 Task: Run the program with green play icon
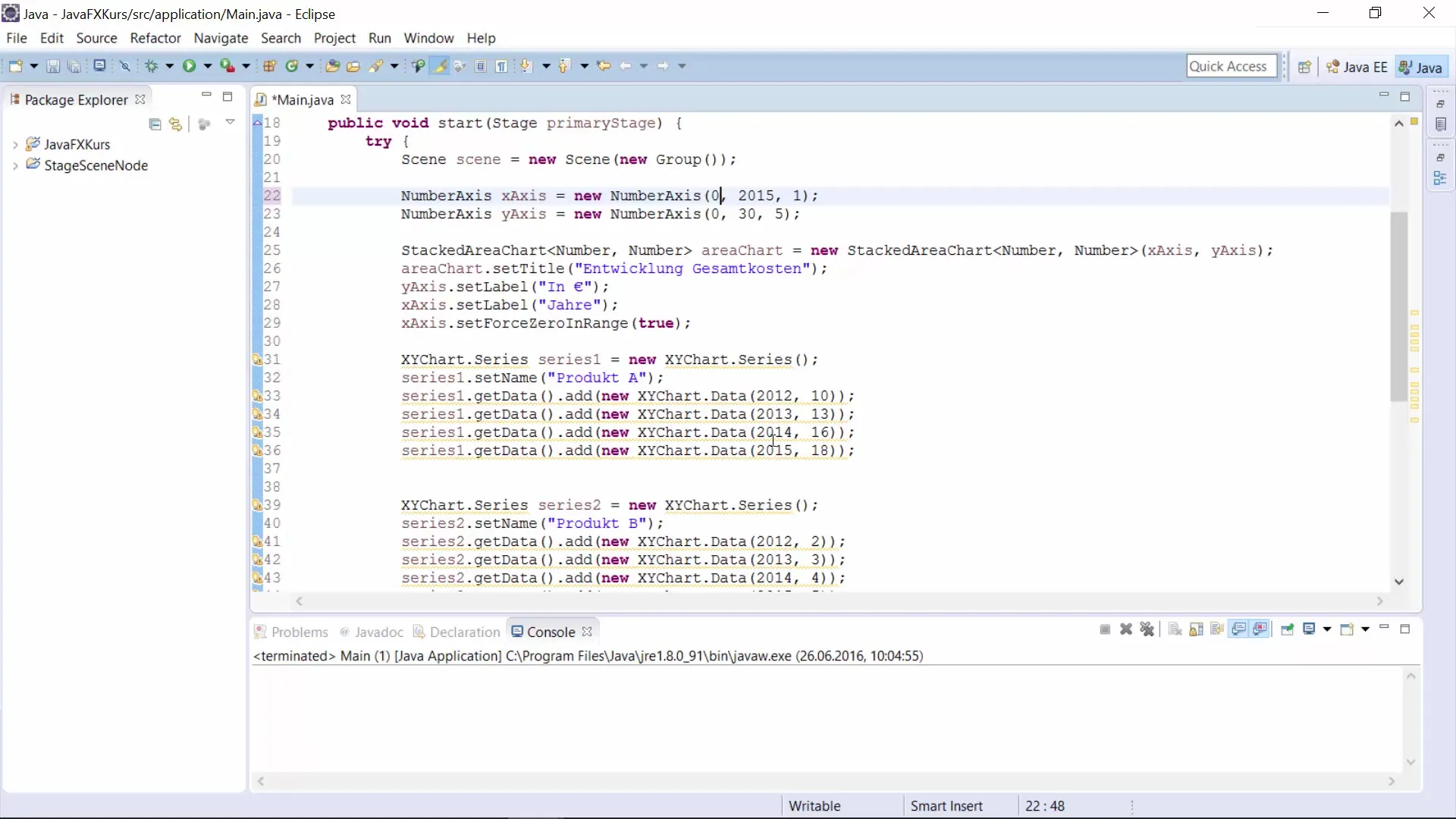tap(189, 67)
